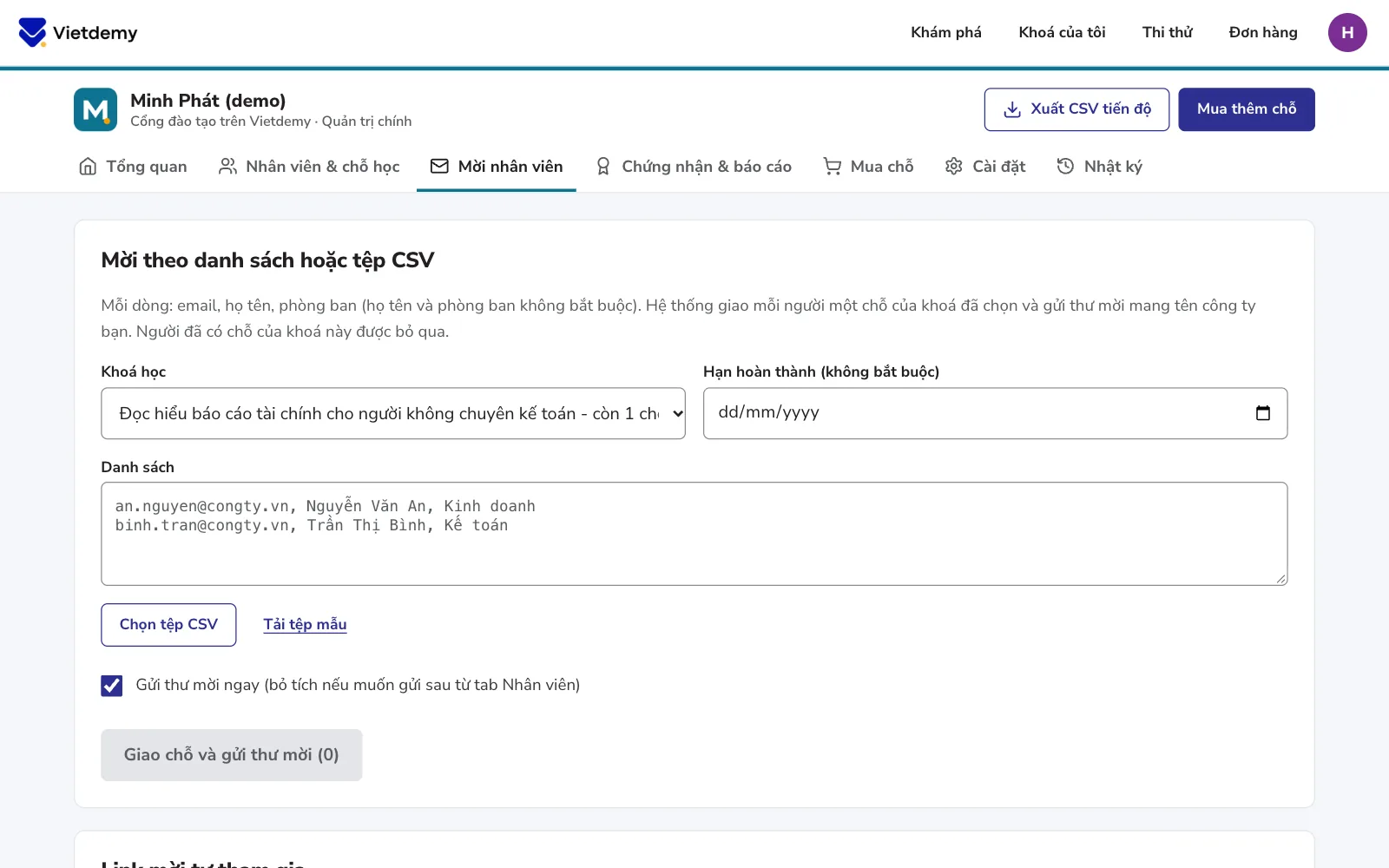Image resolution: width=1389 pixels, height=868 pixels.
Task: Click the envelope icon of Mời nhân viên
Action: coord(439,167)
